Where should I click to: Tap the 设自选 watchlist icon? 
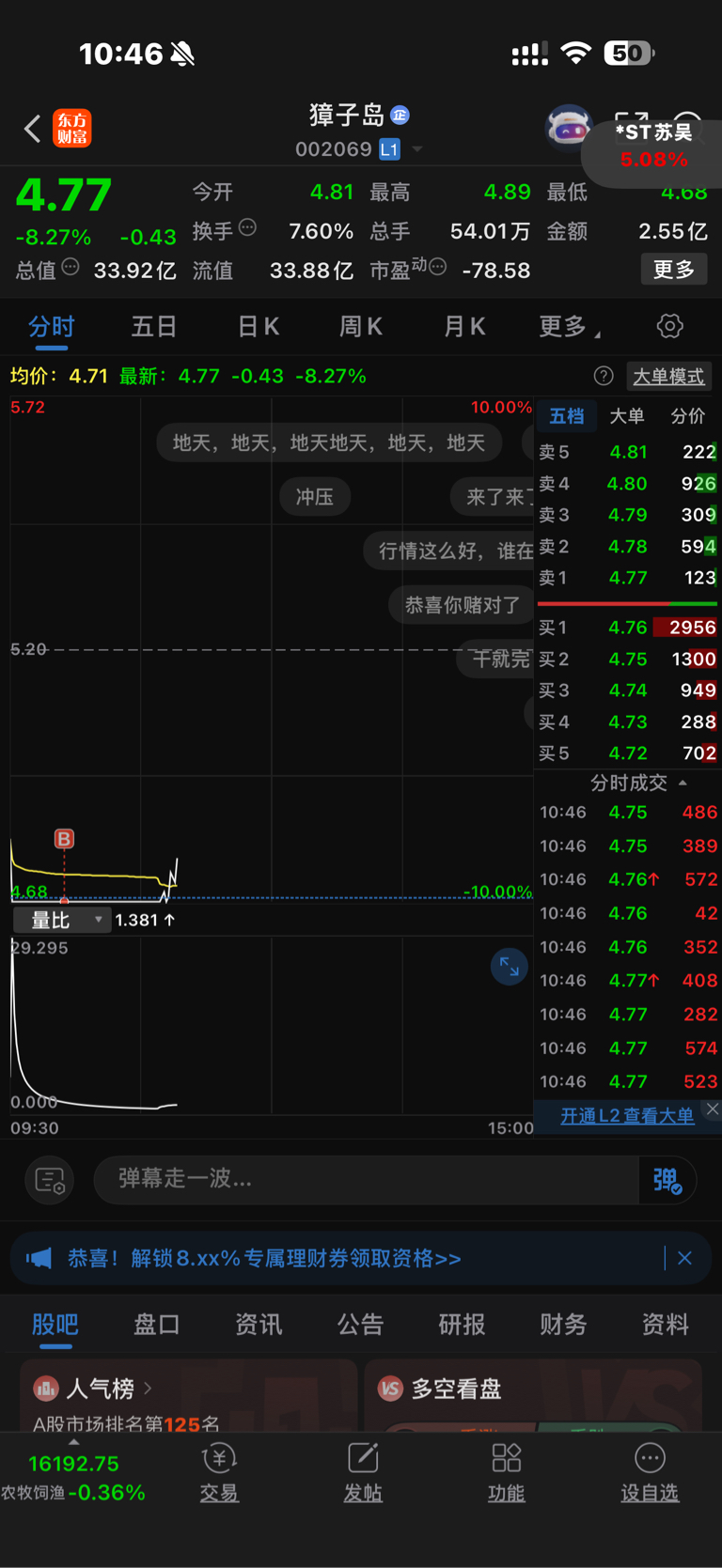tap(650, 1473)
